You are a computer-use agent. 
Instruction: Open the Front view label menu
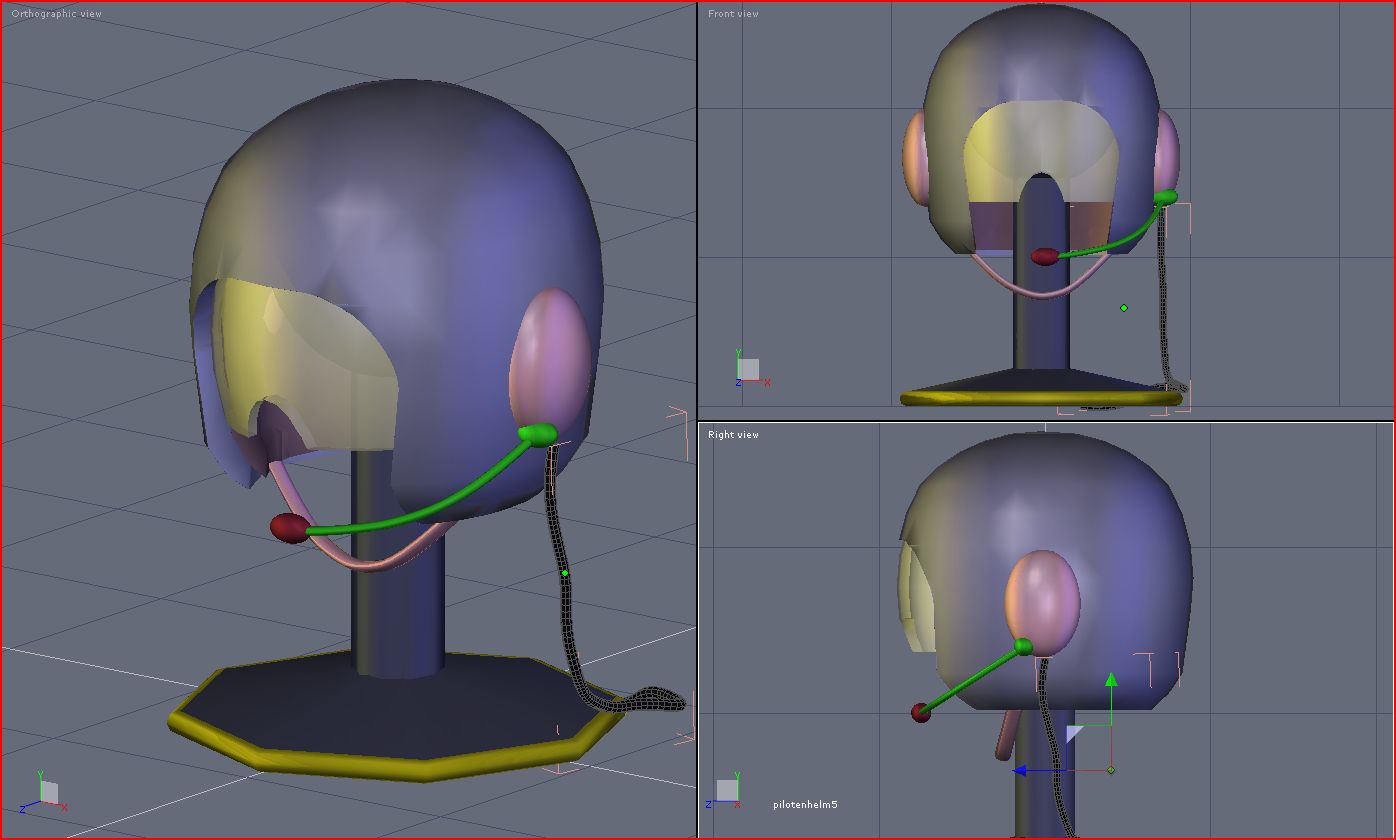pyautogui.click(x=733, y=14)
